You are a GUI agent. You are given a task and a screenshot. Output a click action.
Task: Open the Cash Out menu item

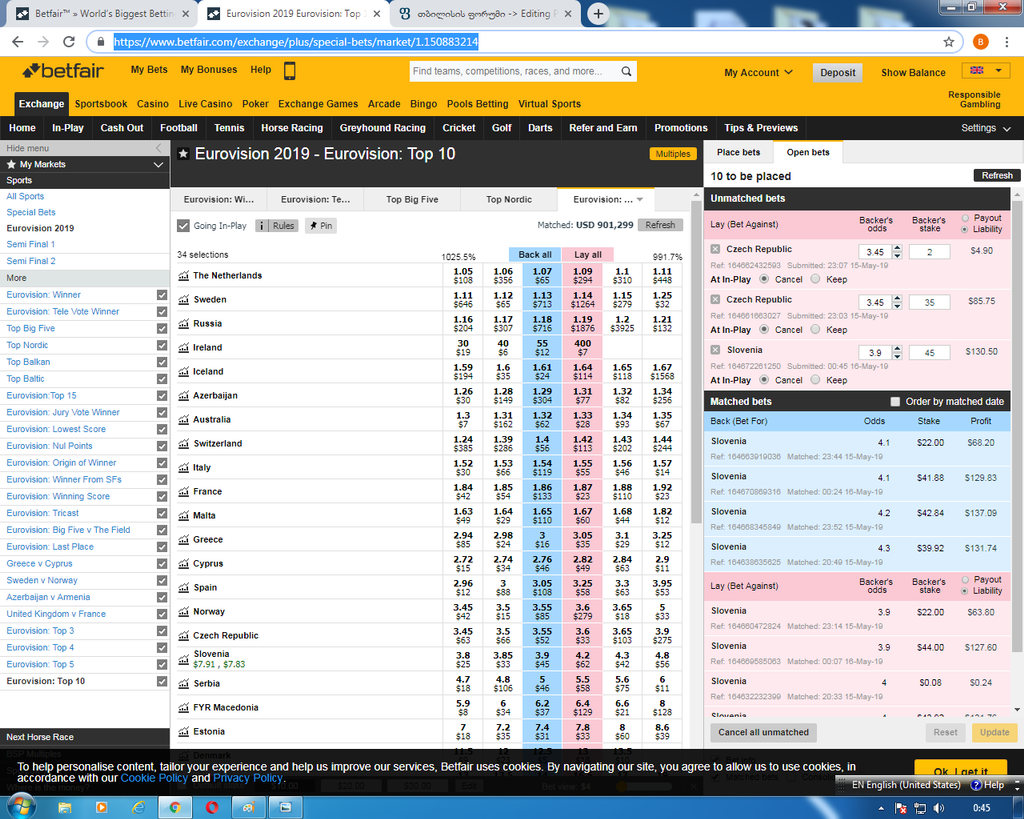point(121,128)
